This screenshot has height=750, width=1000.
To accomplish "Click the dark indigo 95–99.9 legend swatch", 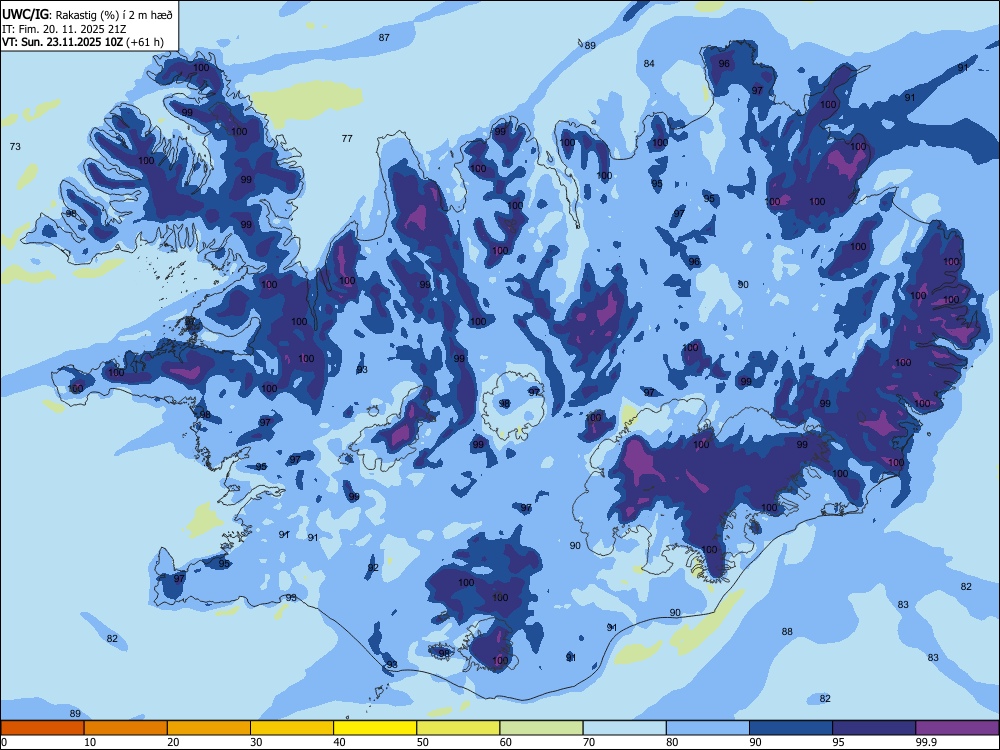I will point(874,728).
